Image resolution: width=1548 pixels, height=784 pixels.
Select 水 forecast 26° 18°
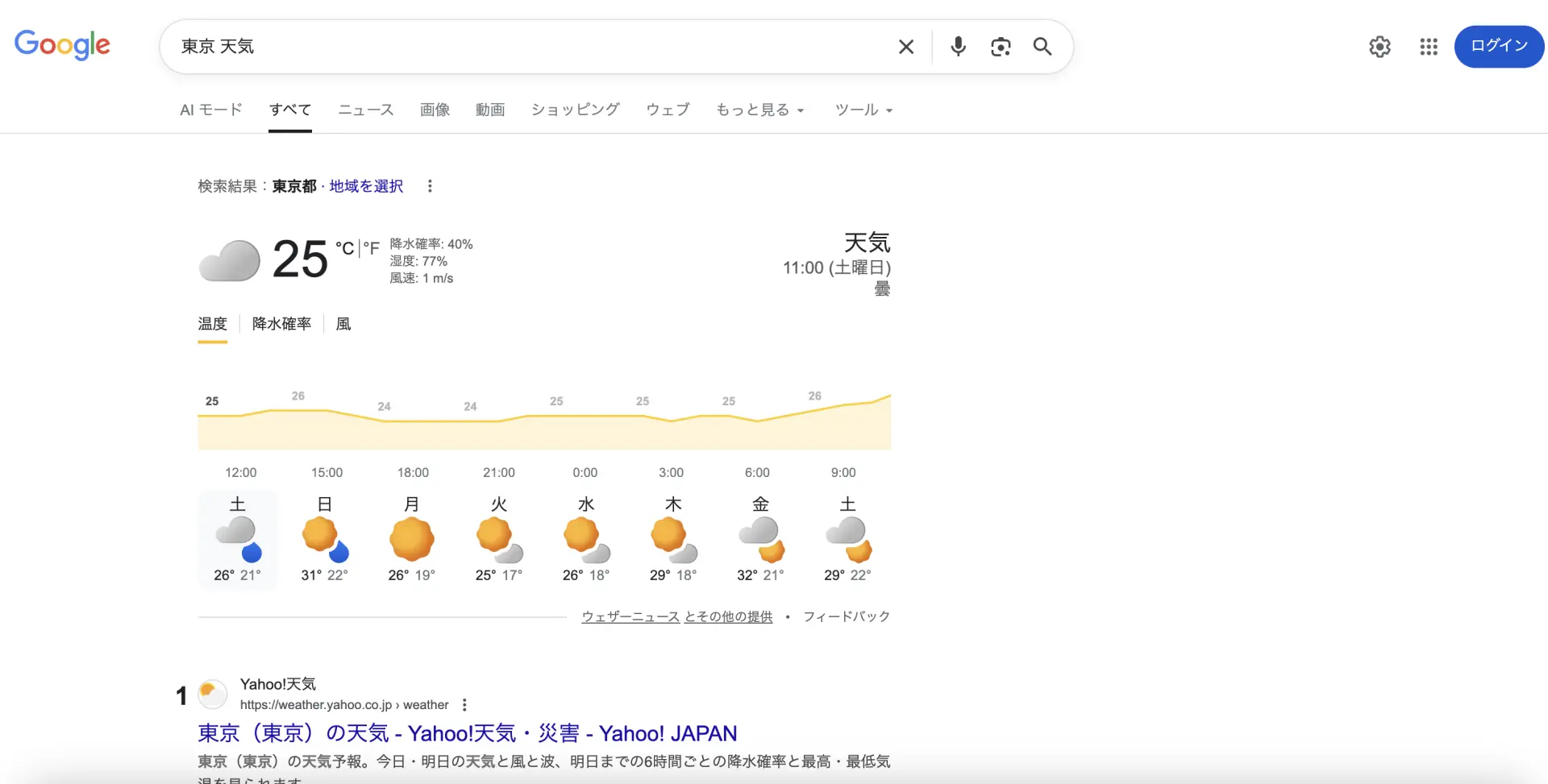[x=586, y=539]
